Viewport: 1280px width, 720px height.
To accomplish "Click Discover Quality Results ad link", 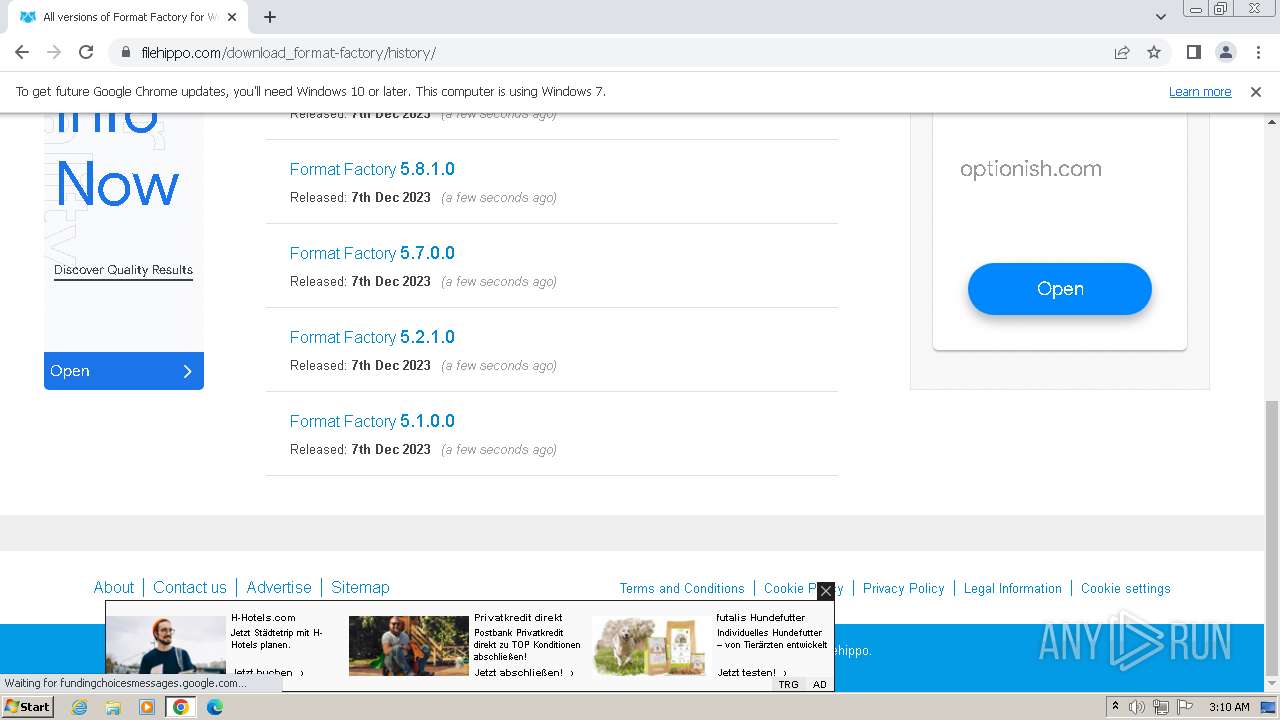I will (123, 270).
